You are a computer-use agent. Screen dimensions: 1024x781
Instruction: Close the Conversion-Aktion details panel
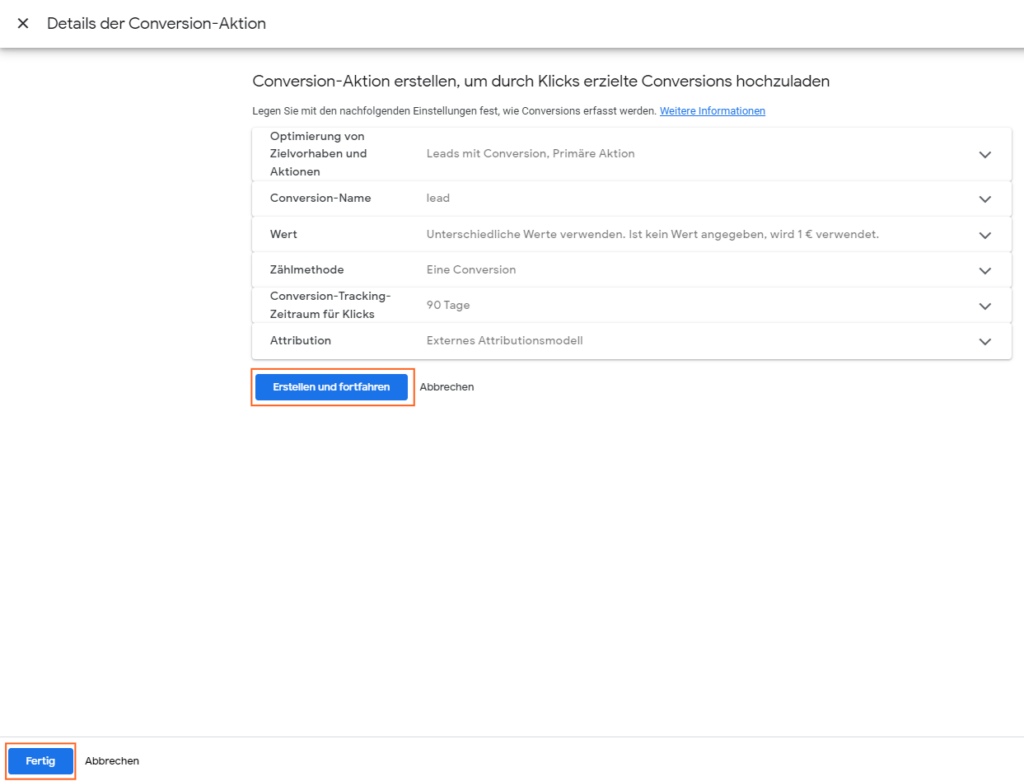click(23, 24)
